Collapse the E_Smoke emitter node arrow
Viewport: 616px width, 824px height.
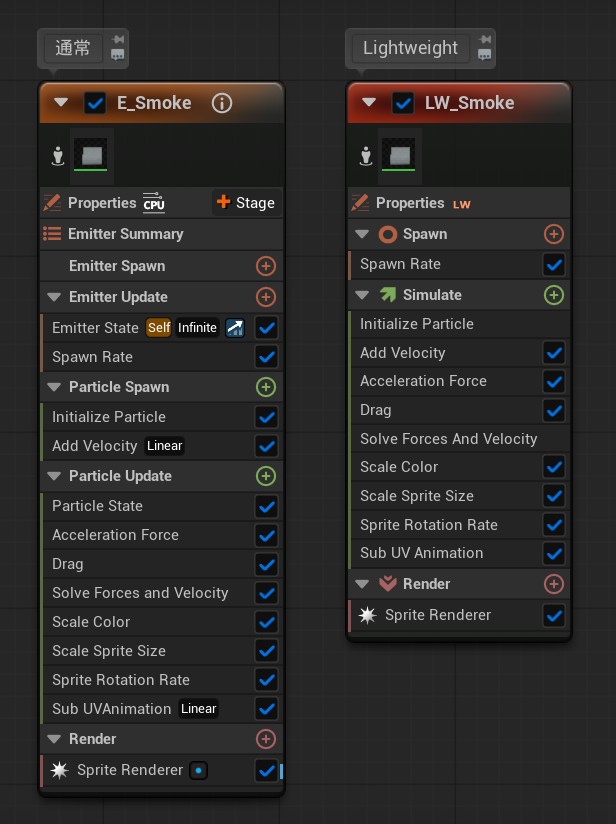pos(62,103)
